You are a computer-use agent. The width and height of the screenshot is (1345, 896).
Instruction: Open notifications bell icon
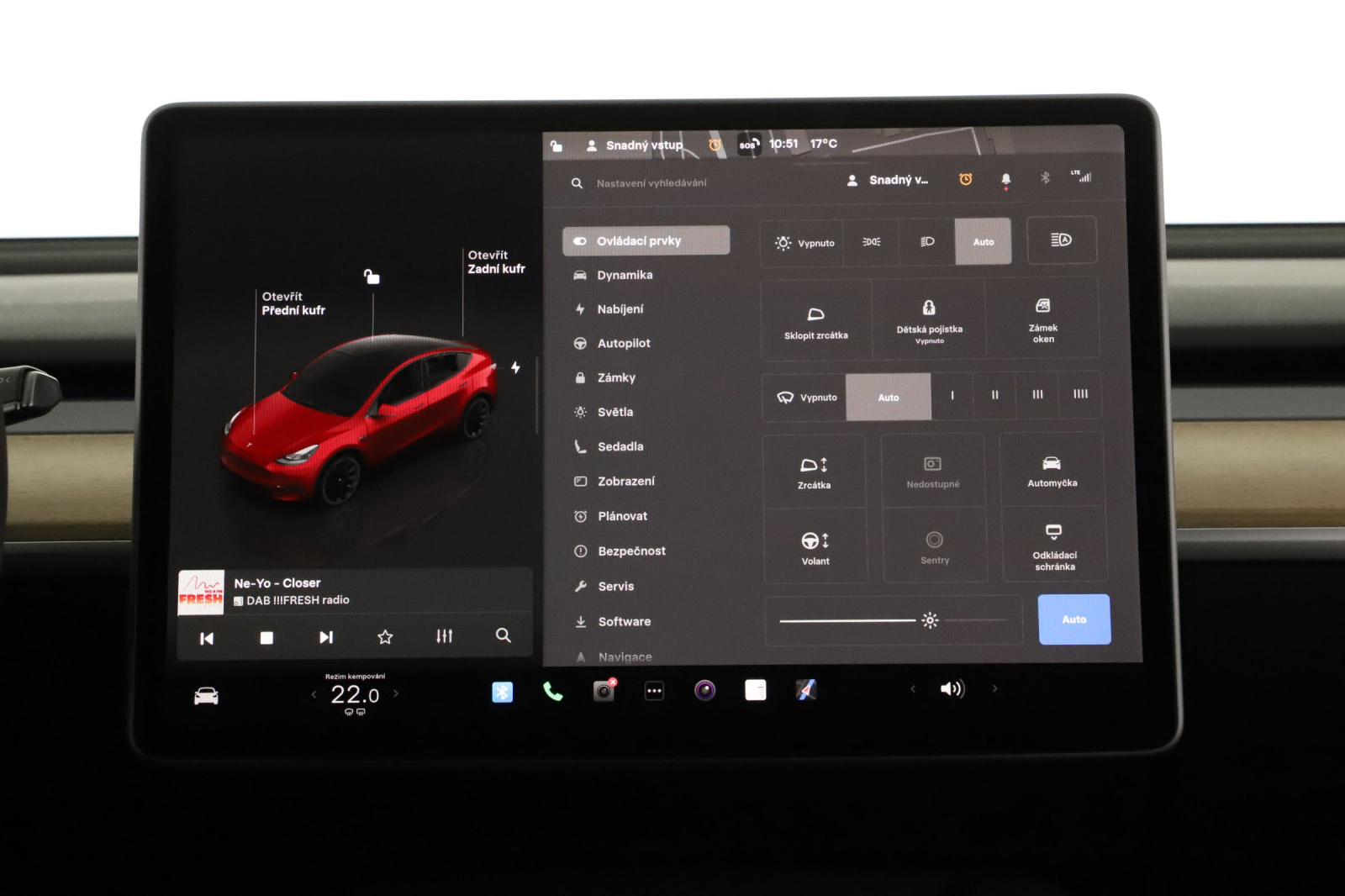(x=1006, y=179)
